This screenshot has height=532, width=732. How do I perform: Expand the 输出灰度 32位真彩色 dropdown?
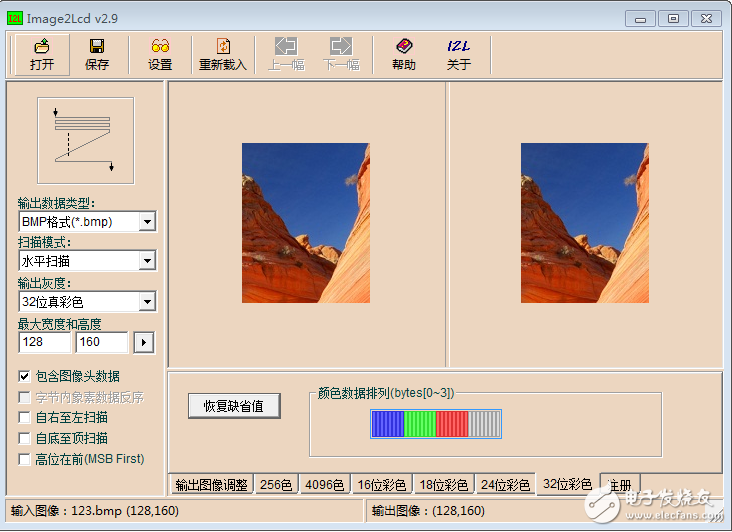click(147, 301)
